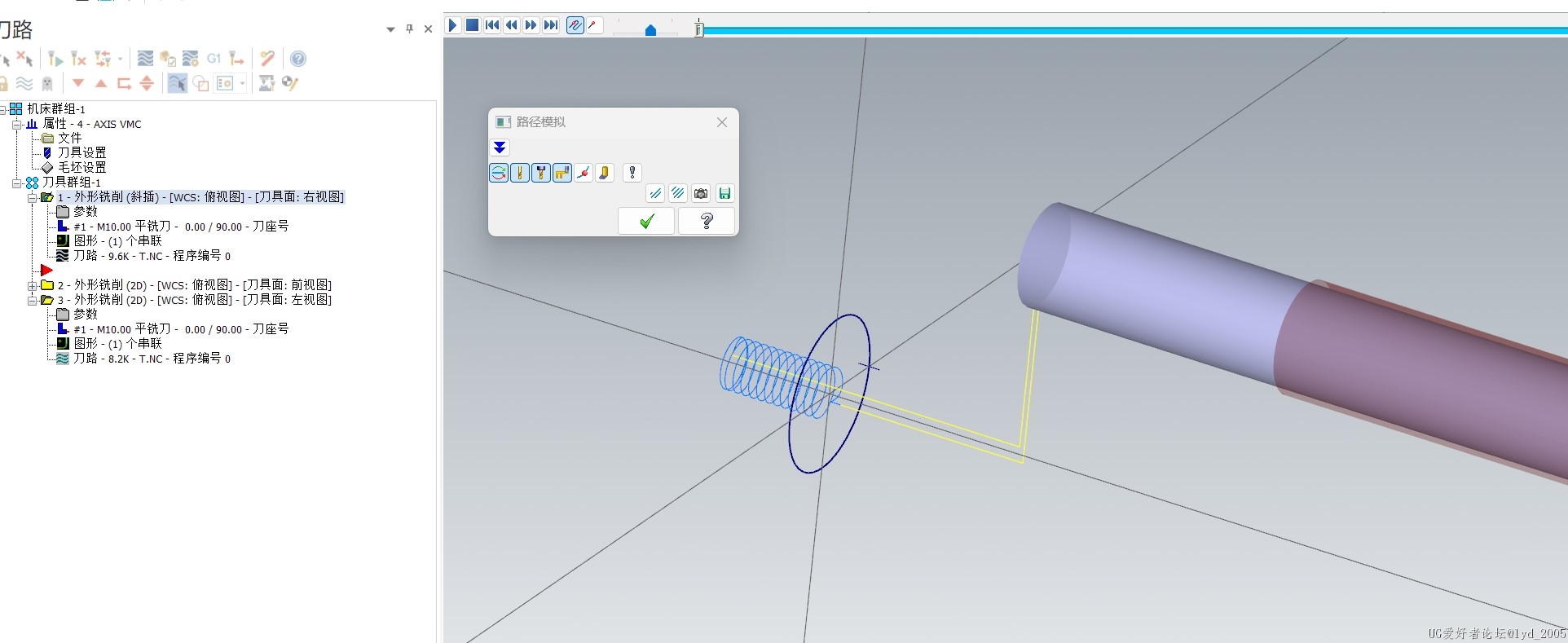The height and width of the screenshot is (643, 1568).
Task: Open backplot options exclamation icon
Action: (632, 173)
